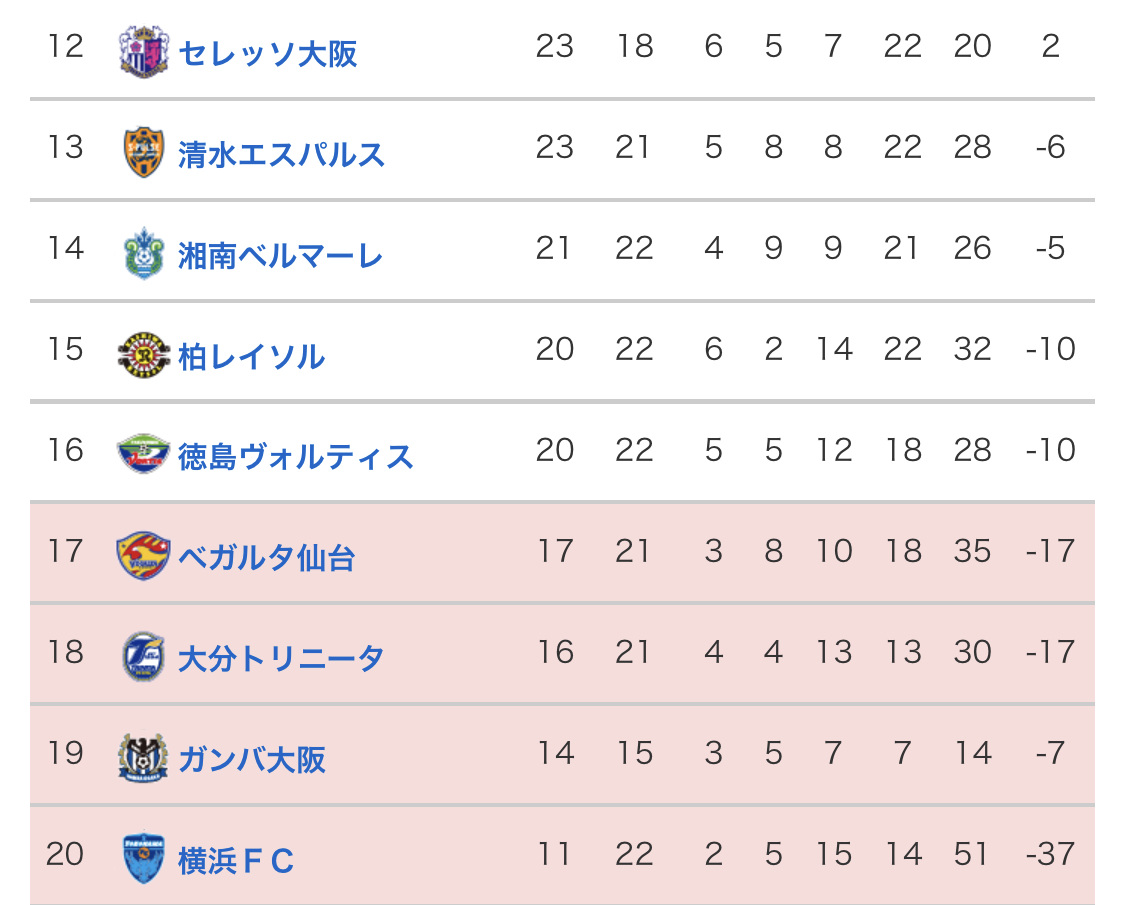The image size is (1125, 905).
Task: Click the -37 goal difference for 横浜FC
Action: pos(1050,854)
